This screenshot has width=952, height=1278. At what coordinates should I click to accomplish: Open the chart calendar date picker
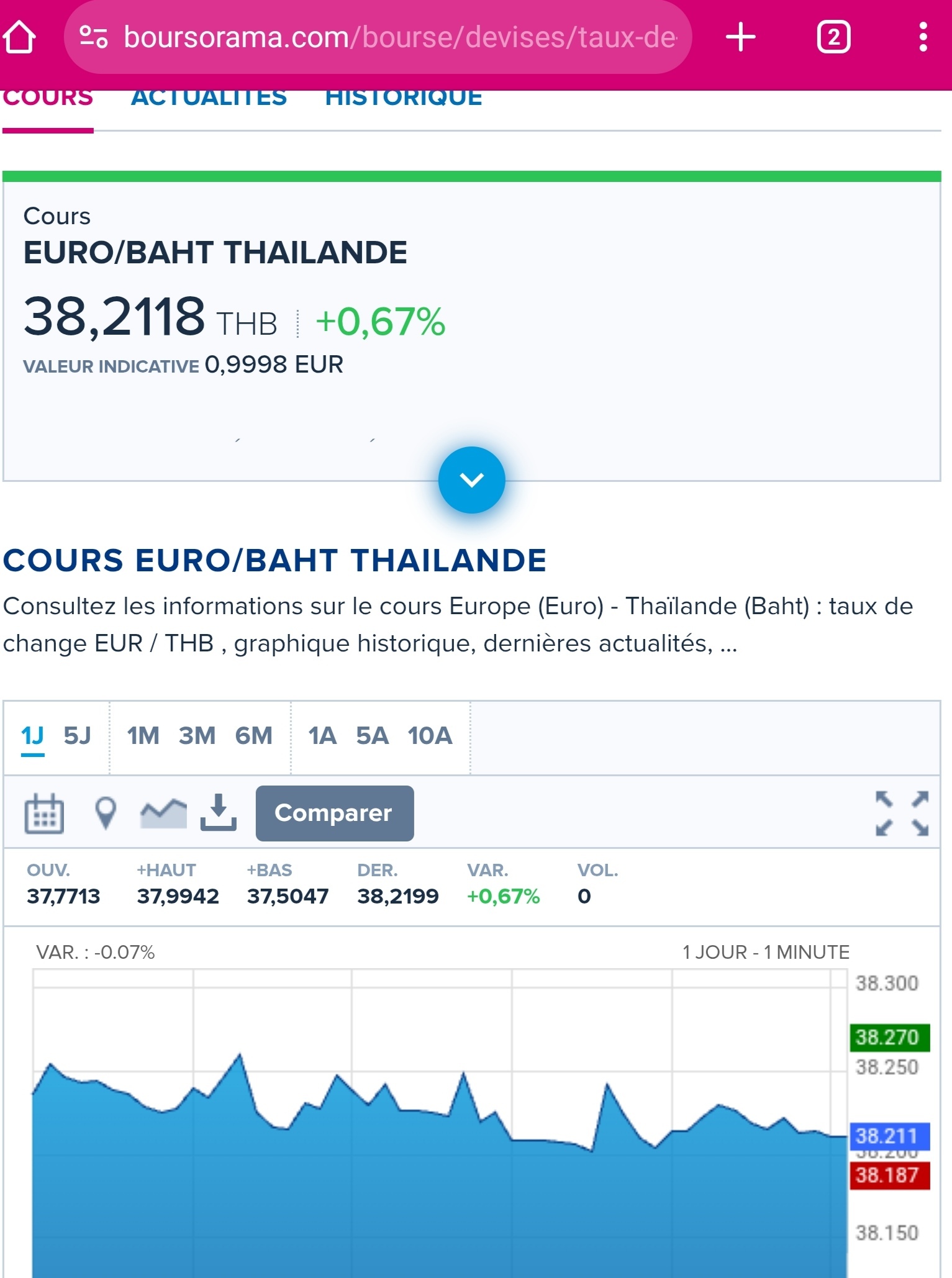(x=43, y=813)
